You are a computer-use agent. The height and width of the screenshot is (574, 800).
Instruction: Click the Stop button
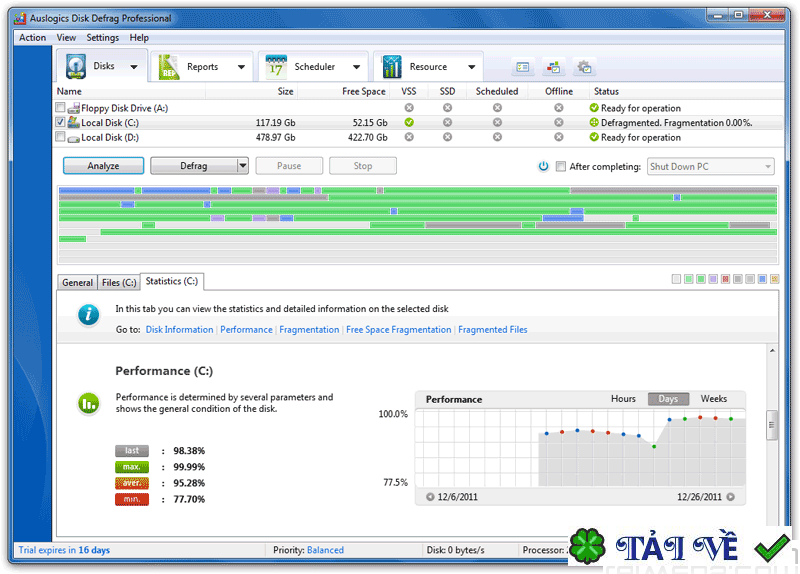[363, 166]
